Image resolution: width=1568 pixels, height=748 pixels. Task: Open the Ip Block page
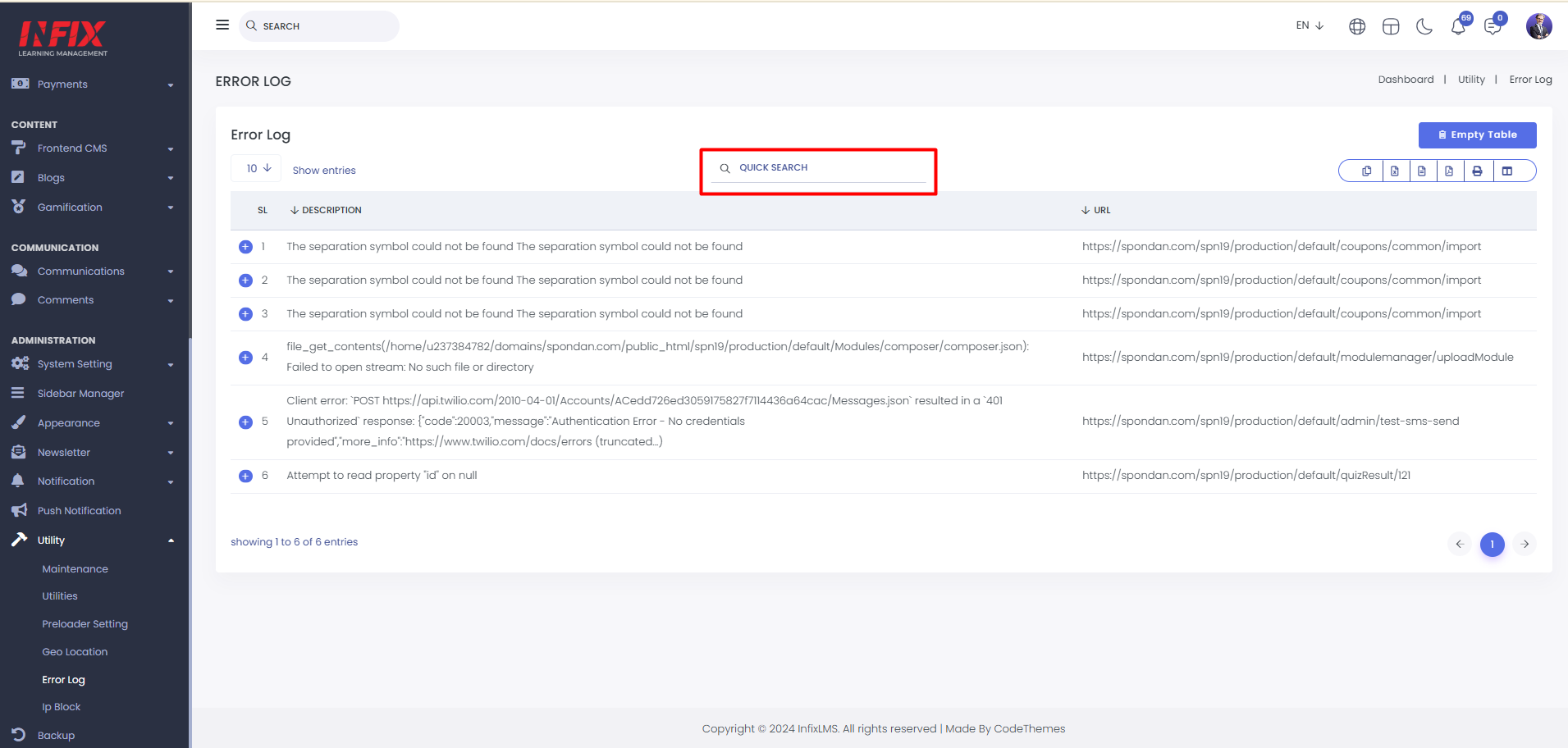click(x=62, y=707)
